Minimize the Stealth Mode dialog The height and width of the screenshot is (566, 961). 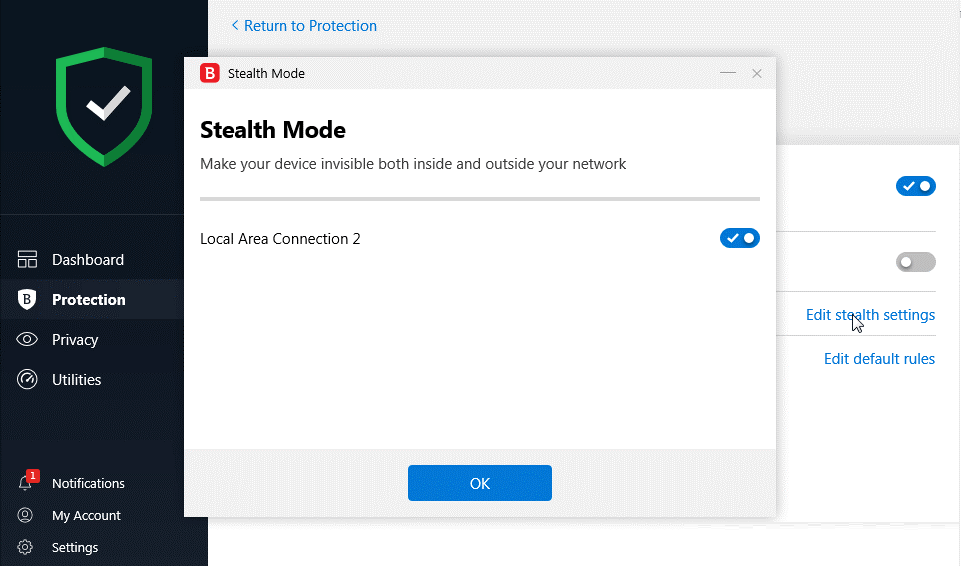728,74
